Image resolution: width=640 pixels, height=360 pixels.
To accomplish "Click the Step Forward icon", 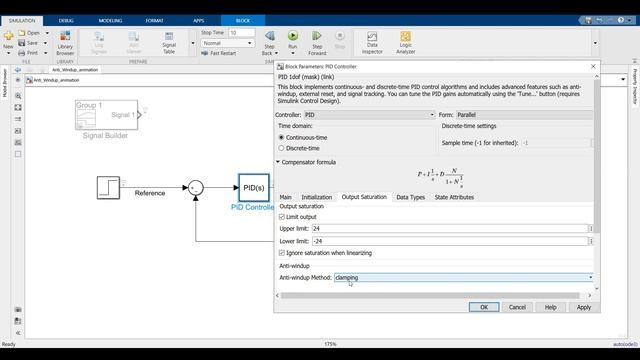I will [317, 36].
